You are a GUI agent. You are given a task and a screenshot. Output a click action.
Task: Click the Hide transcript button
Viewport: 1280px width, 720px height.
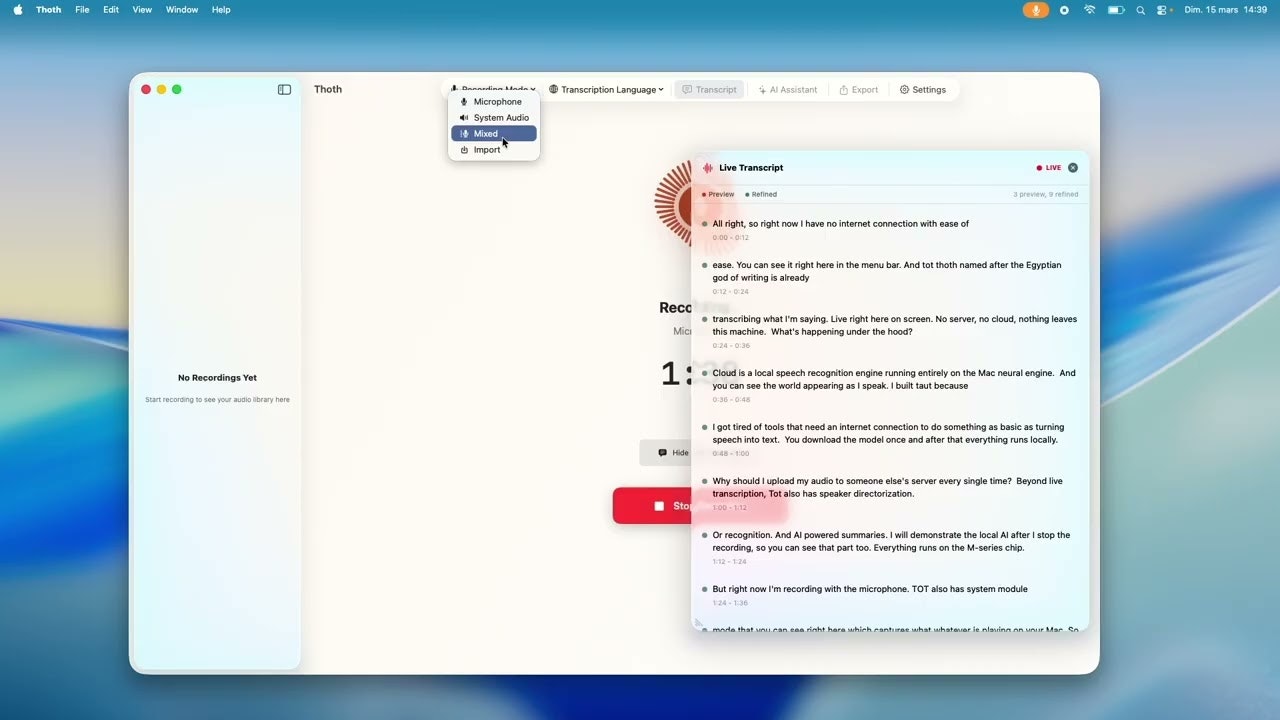pyautogui.click(x=665, y=453)
